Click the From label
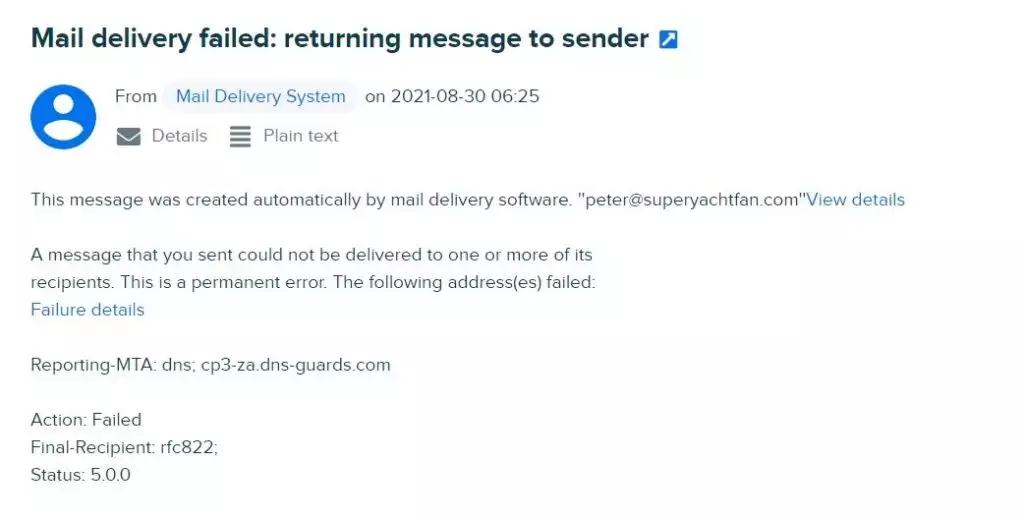The image size is (1024, 520). tap(136, 97)
